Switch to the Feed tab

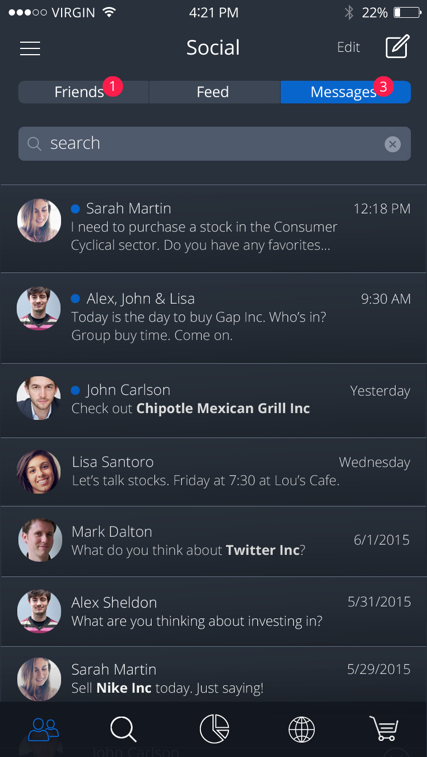click(214, 92)
